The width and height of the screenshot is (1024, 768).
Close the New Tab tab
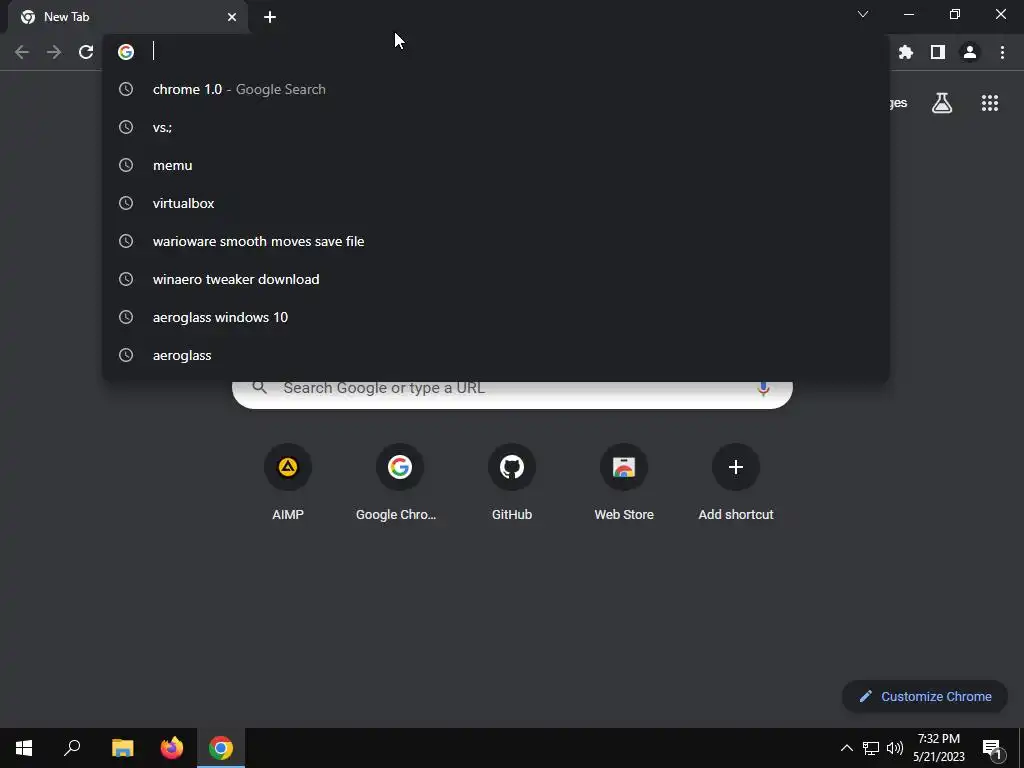click(x=232, y=17)
